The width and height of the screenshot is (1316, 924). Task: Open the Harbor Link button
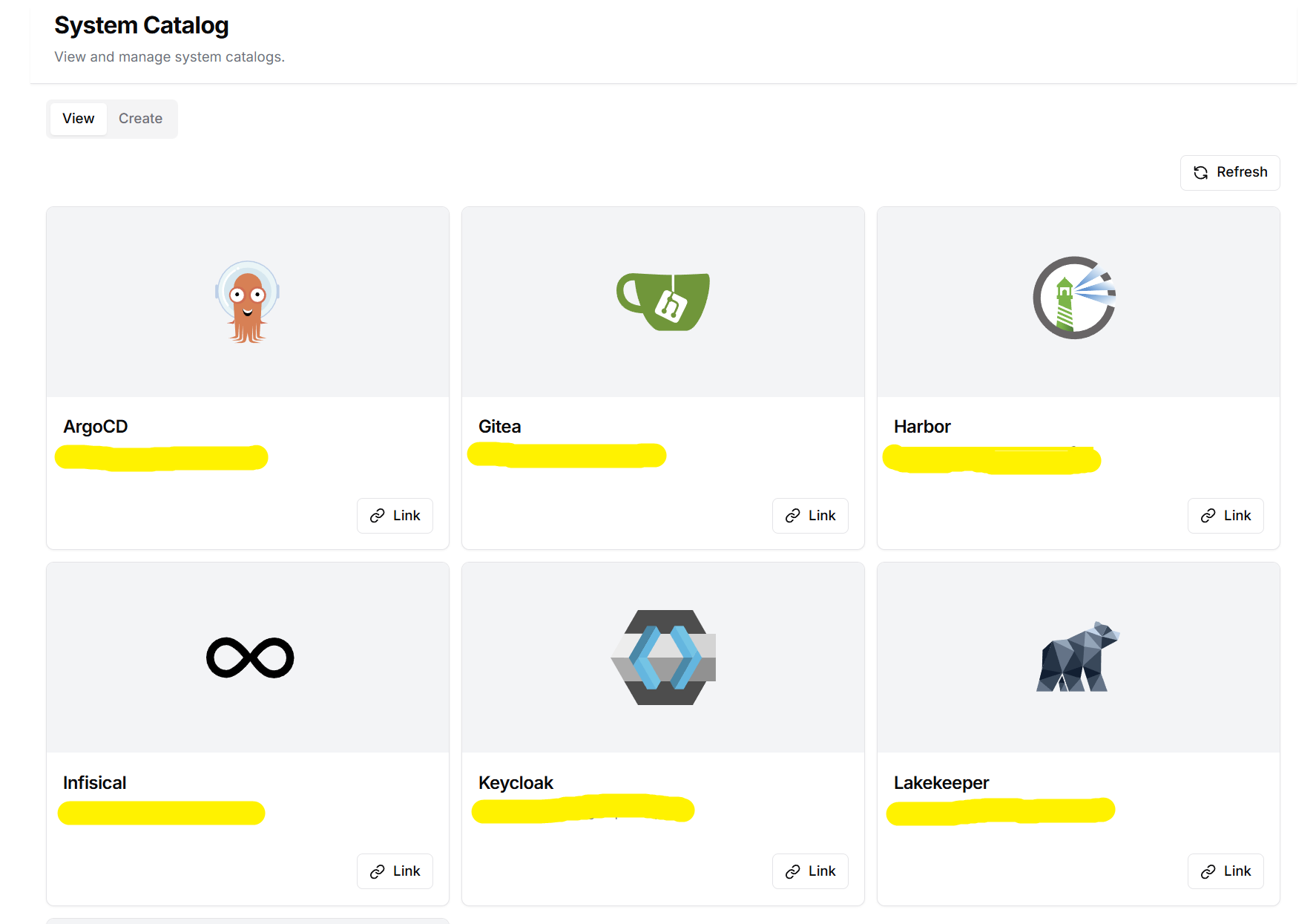tap(1225, 516)
